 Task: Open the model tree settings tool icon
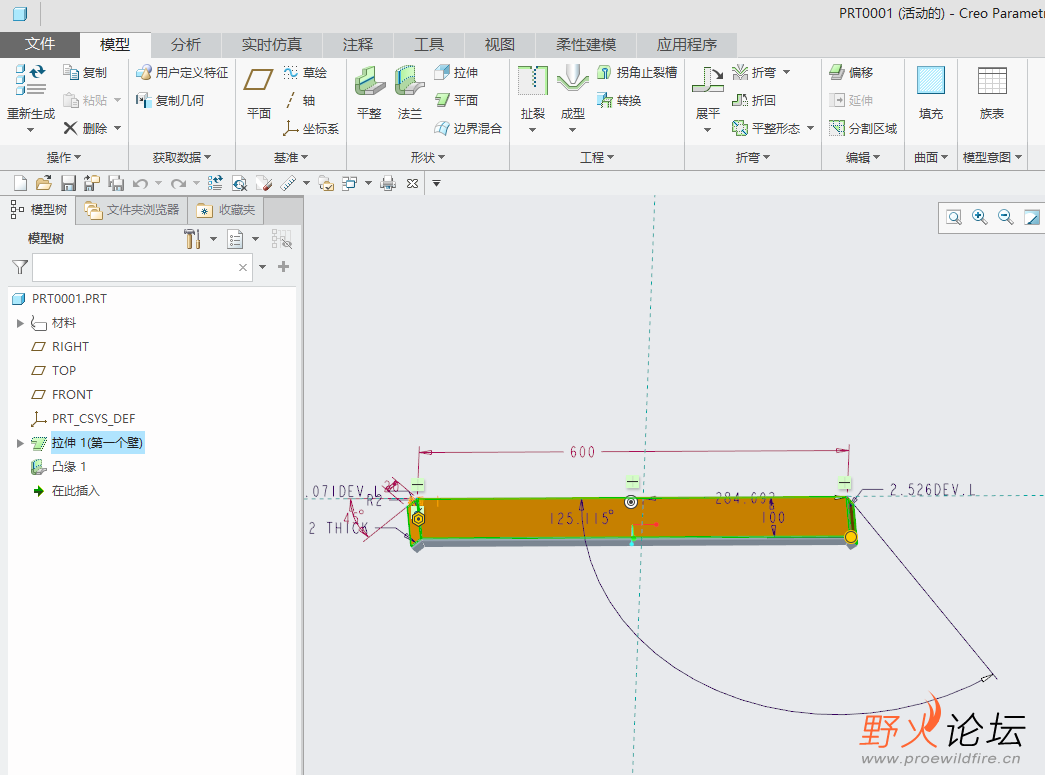click(x=192, y=239)
